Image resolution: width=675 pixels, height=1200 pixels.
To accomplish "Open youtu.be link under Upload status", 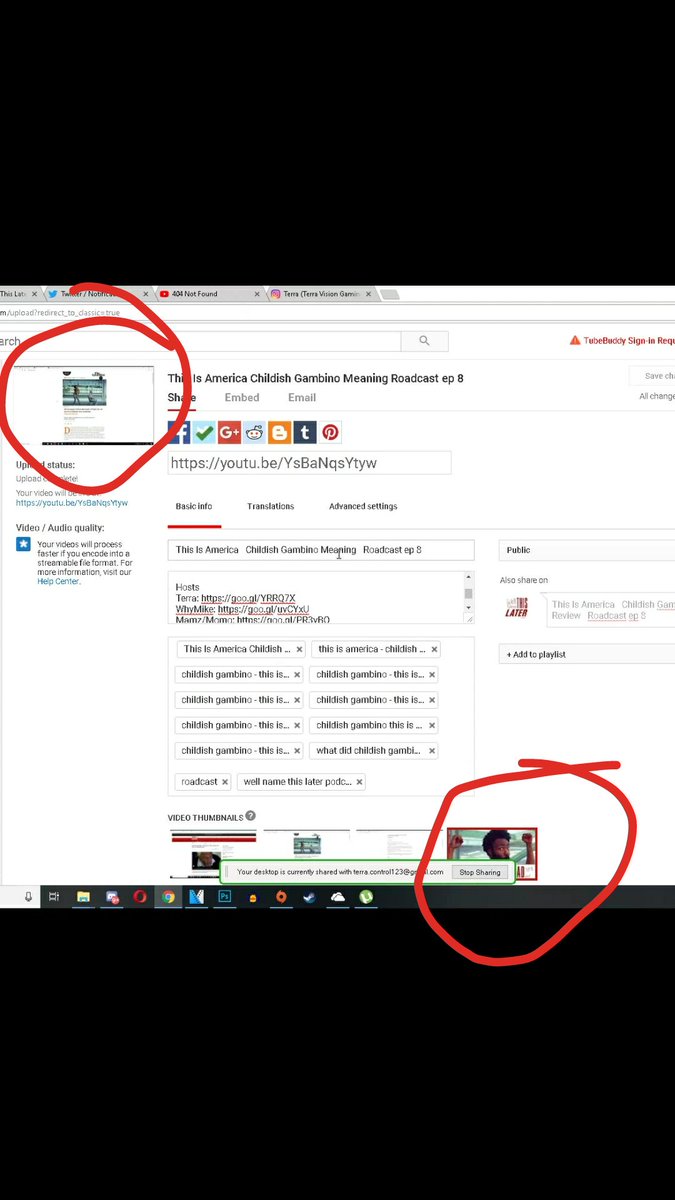I will coord(72,503).
